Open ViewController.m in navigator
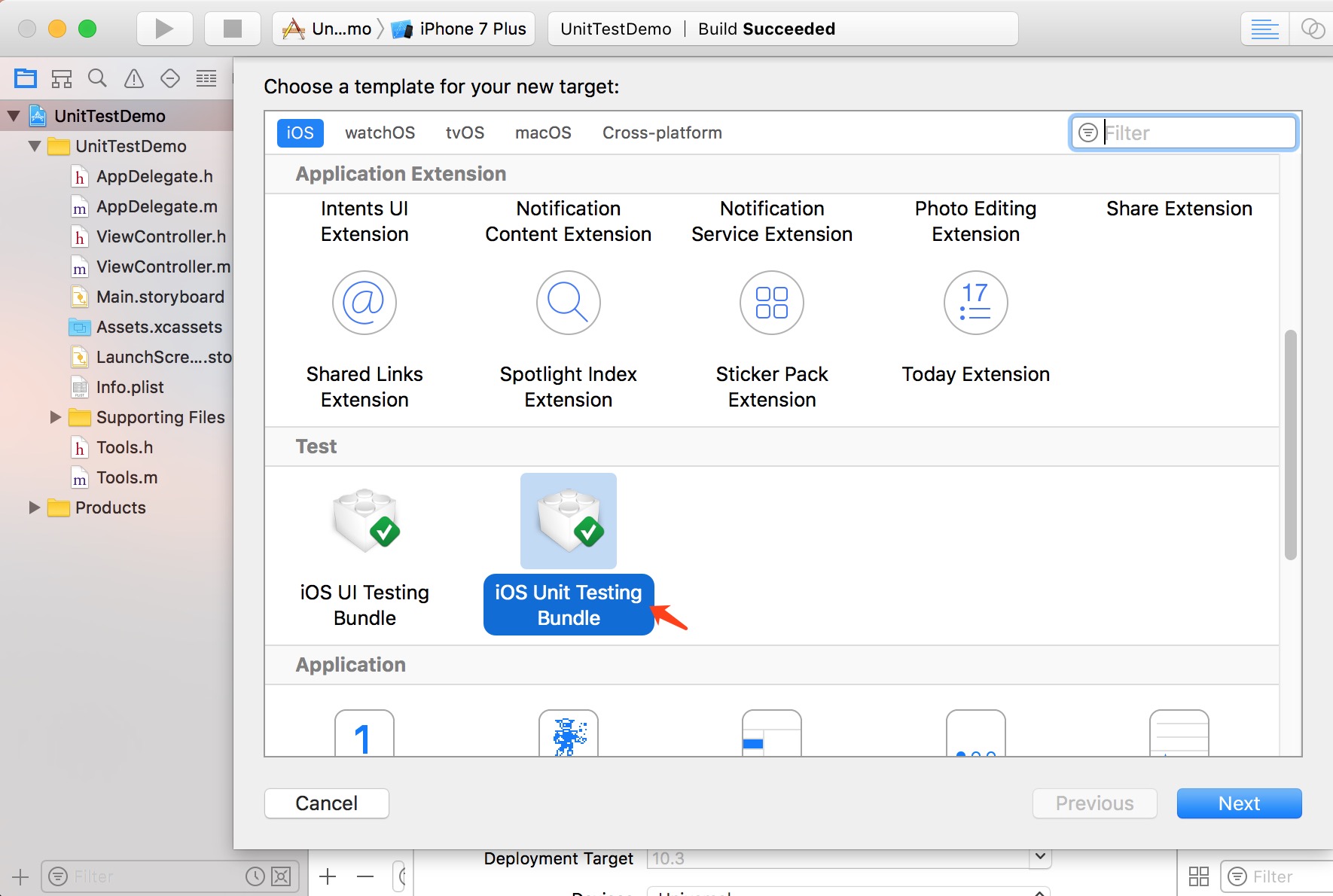Image resolution: width=1333 pixels, height=896 pixels. [x=163, y=267]
